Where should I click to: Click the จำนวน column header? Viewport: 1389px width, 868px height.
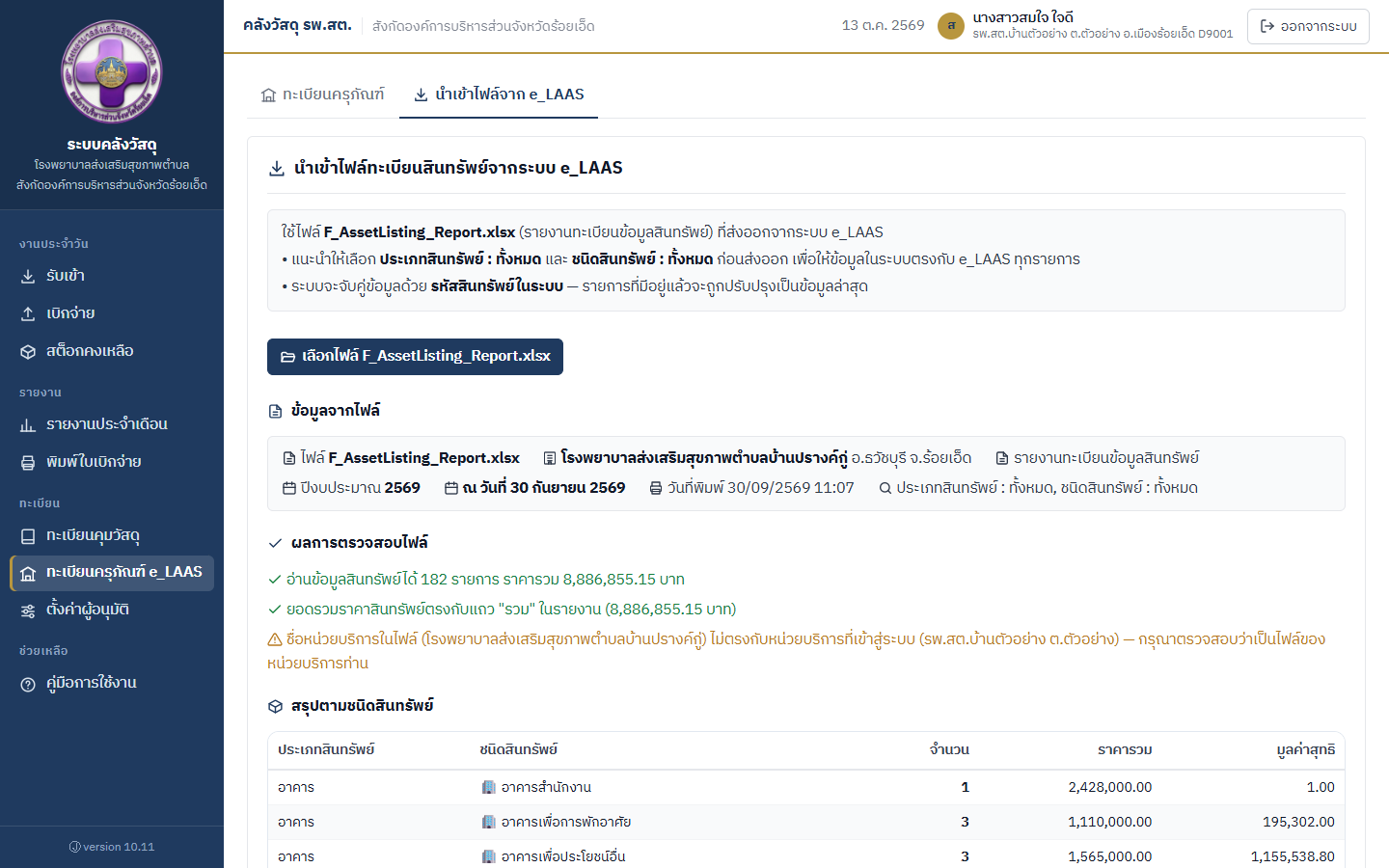tap(949, 750)
